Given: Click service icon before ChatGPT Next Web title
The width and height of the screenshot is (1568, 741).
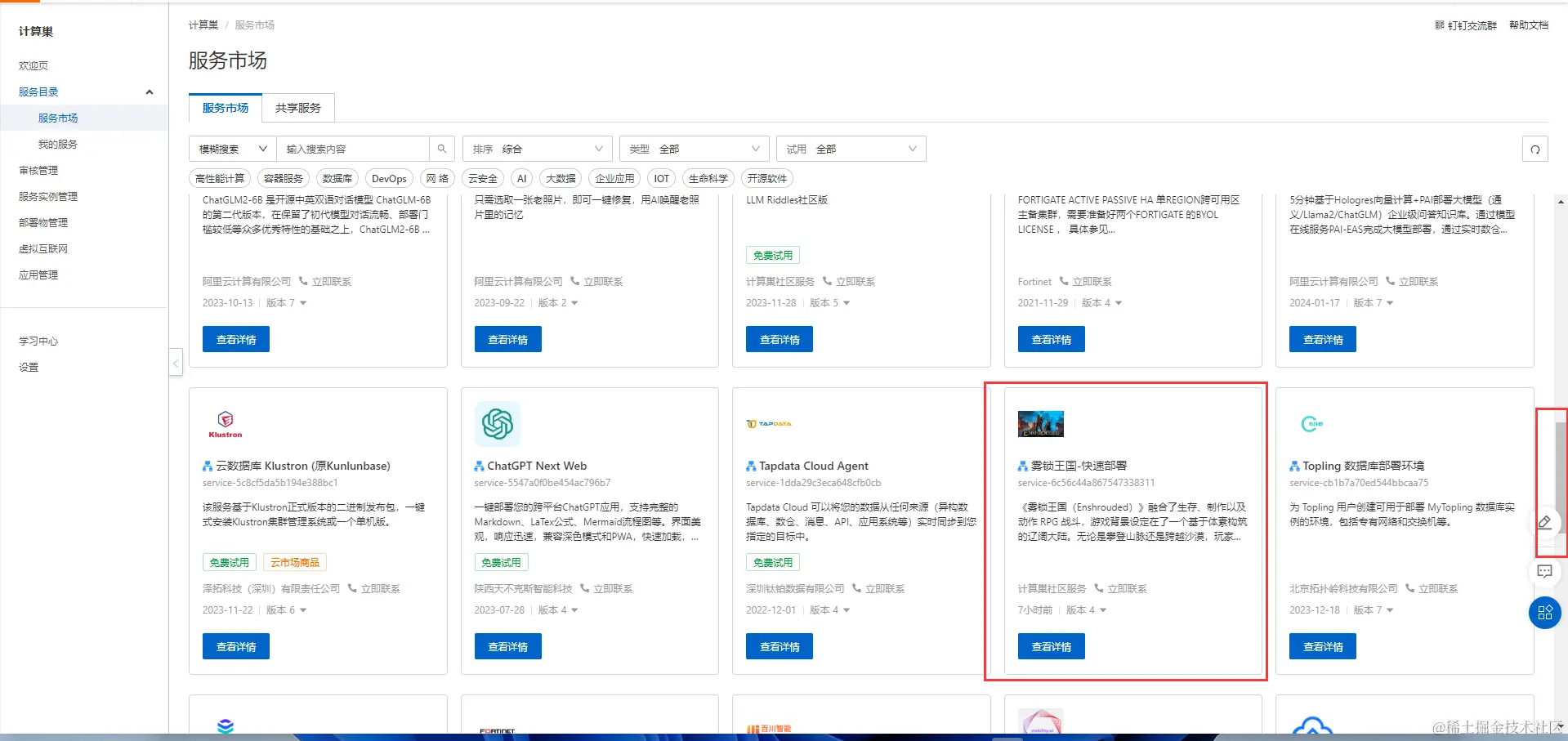Looking at the screenshot, I should (x=480, y=466).
